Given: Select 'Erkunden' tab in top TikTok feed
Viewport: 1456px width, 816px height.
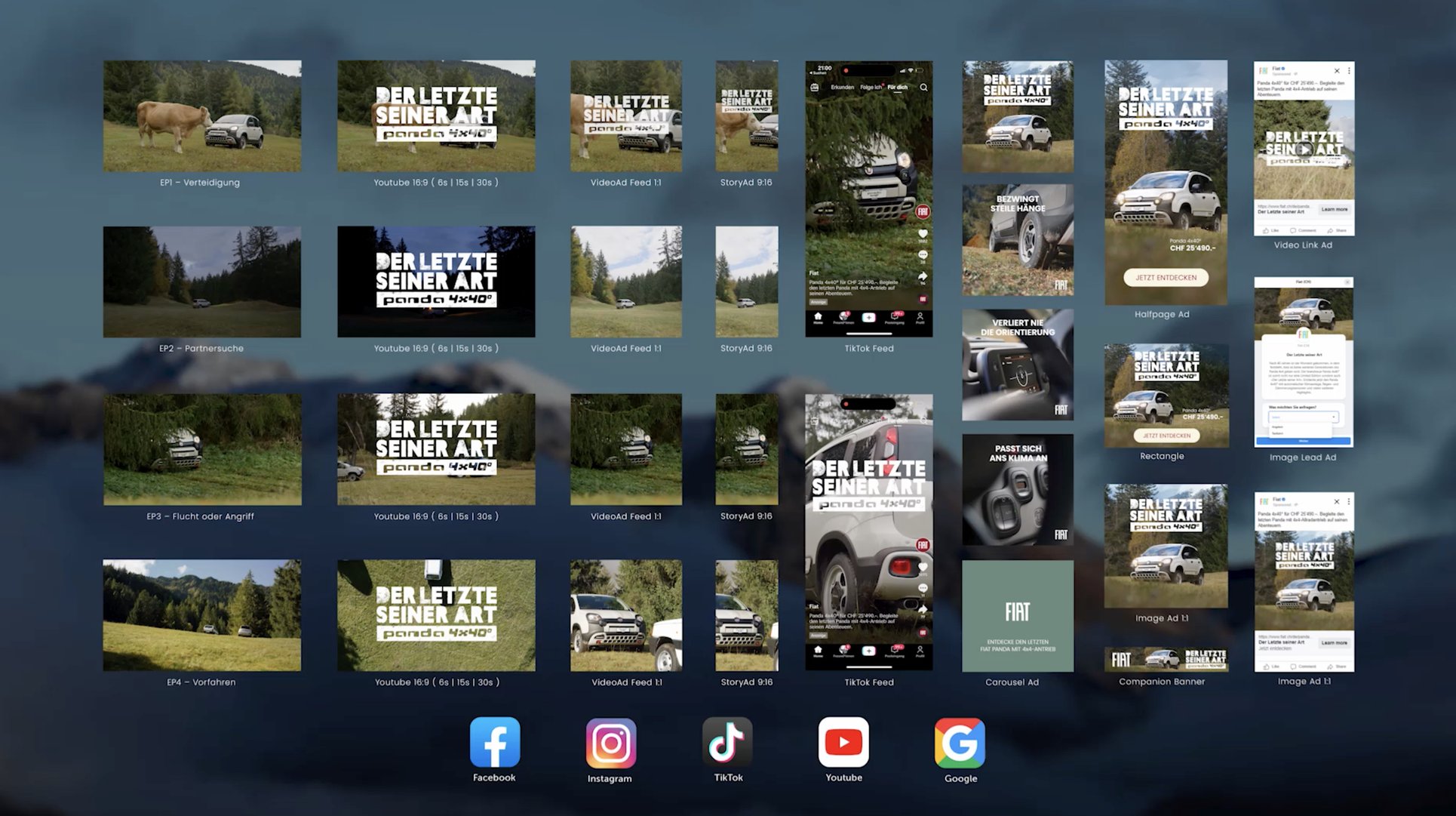Looking at the screenshot, I should pos(842,88).
